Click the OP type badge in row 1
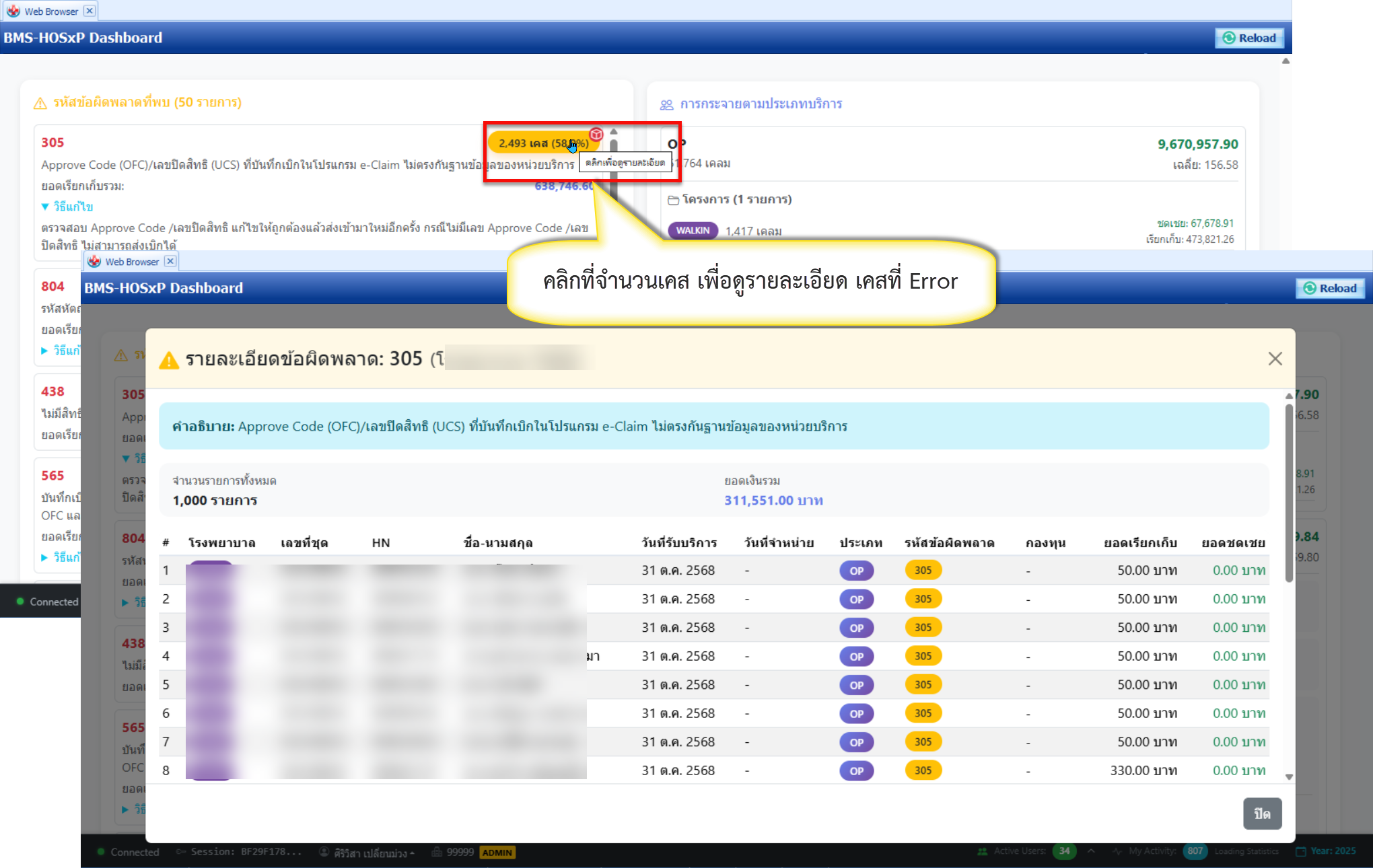This screenshot has width=1373, height=868. pos(856,571)
